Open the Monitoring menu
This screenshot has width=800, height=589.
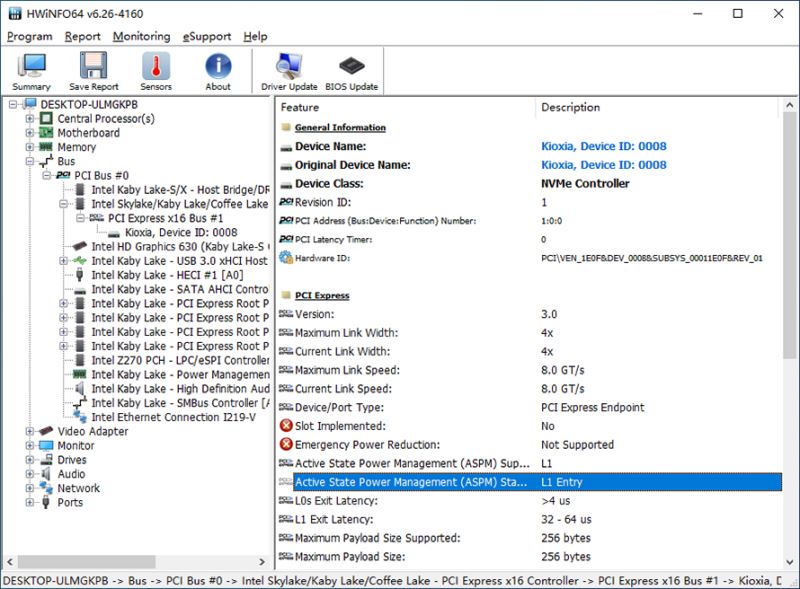tap(141, 37)
